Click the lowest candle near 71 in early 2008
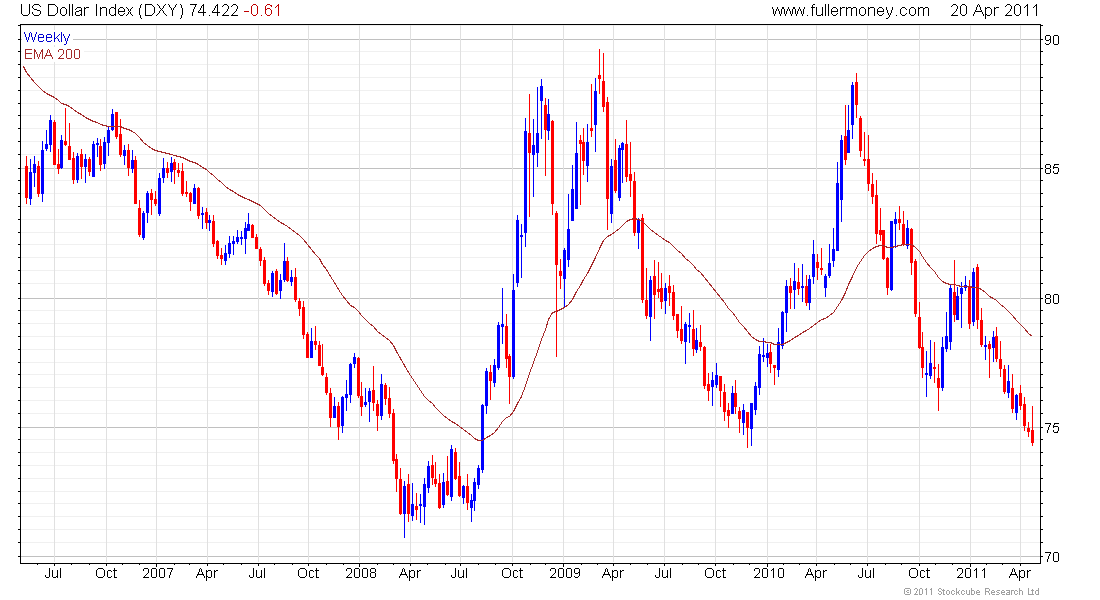This screenshot has width=1100, height=600. [405, 509]
